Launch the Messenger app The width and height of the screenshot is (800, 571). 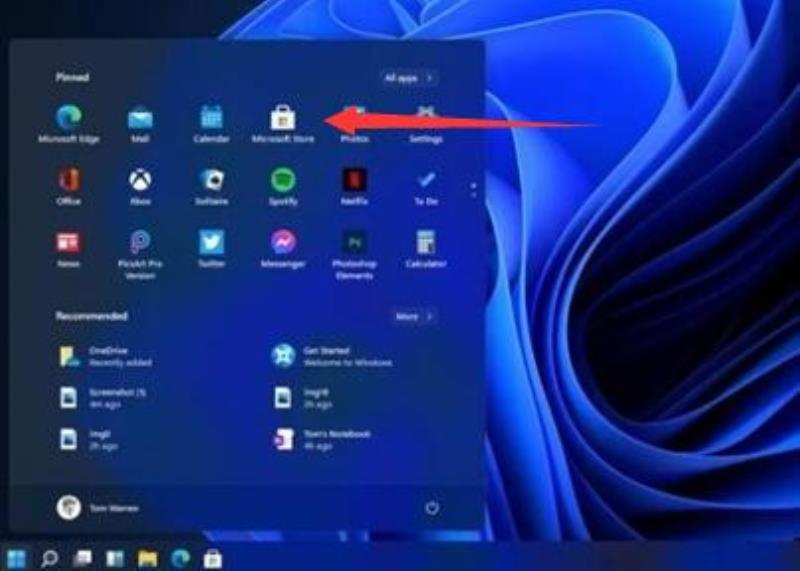click(x=283, y=250)
